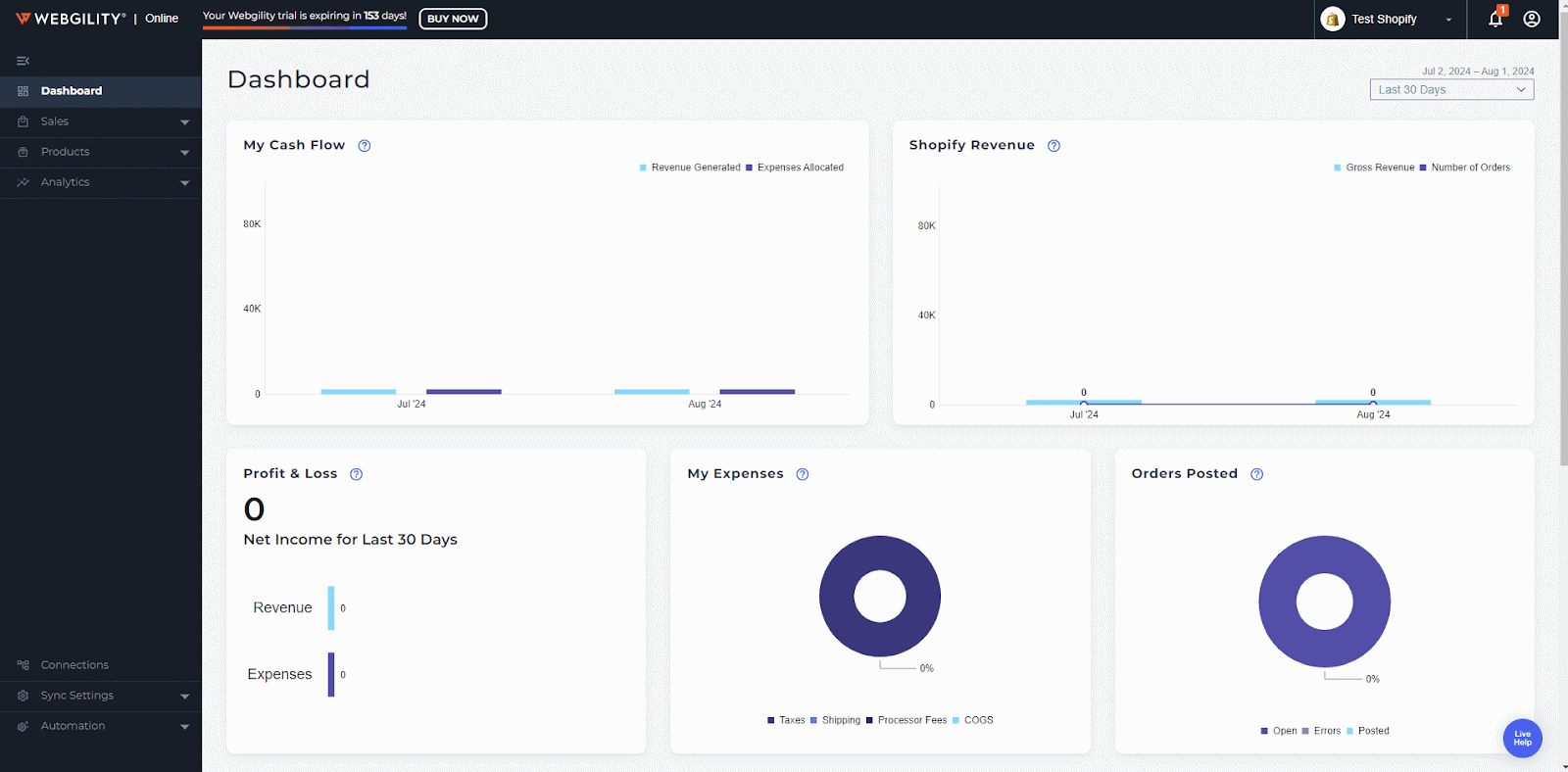Open the user account profile icon

(1532, 19)
